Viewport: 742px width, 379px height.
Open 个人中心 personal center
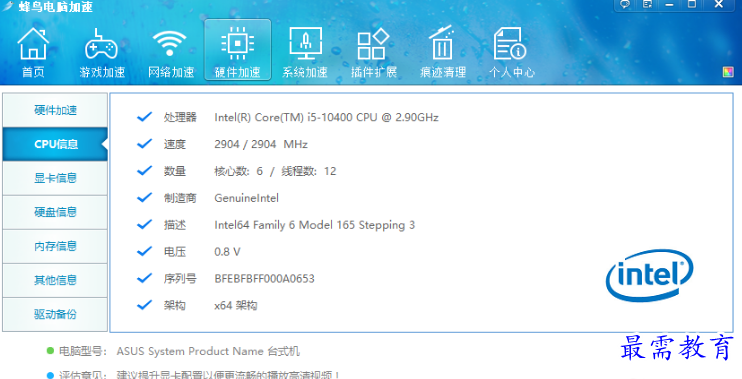[512, 52]
